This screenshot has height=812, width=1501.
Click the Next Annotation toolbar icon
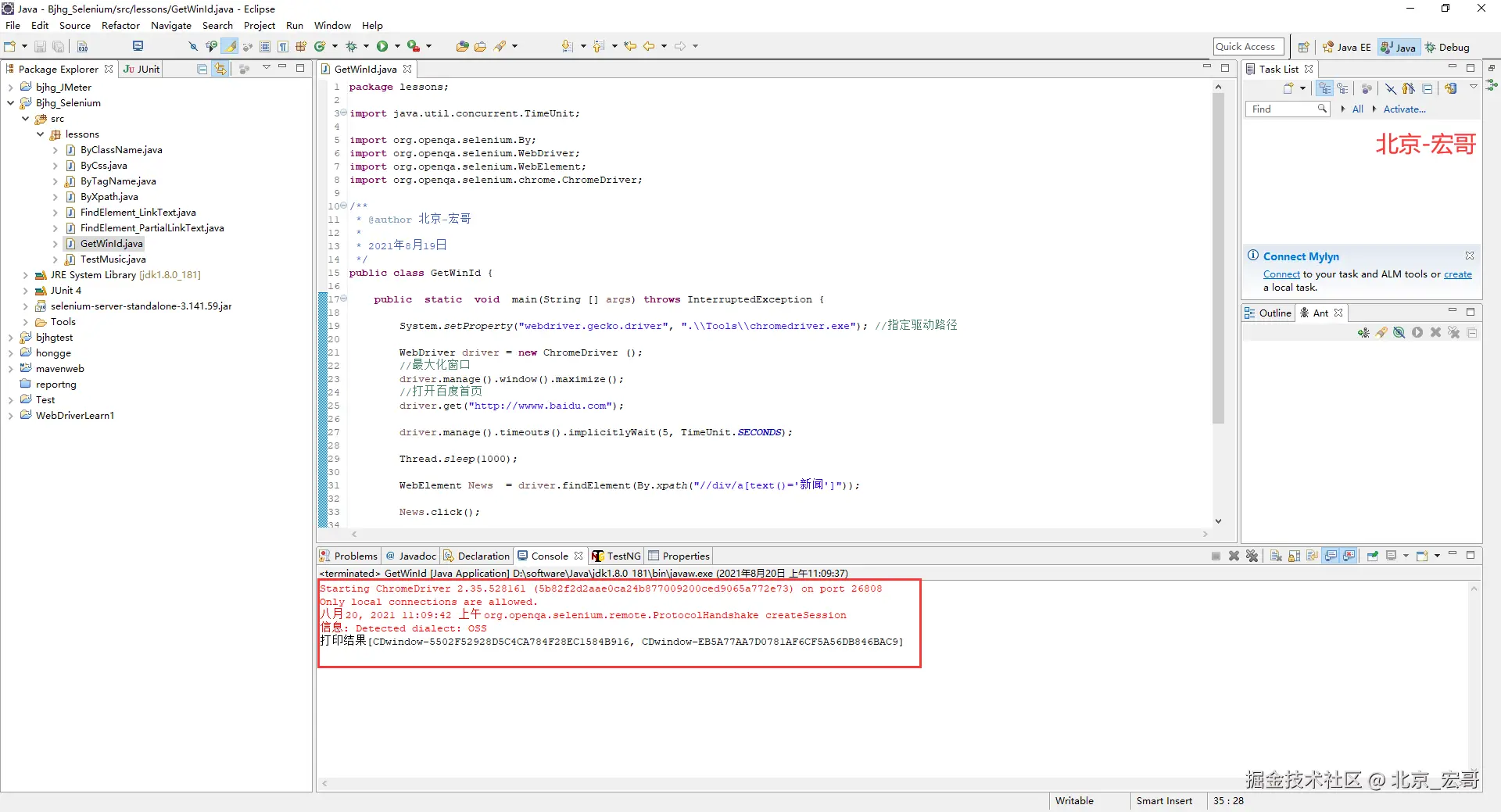[x=568, y=47]
